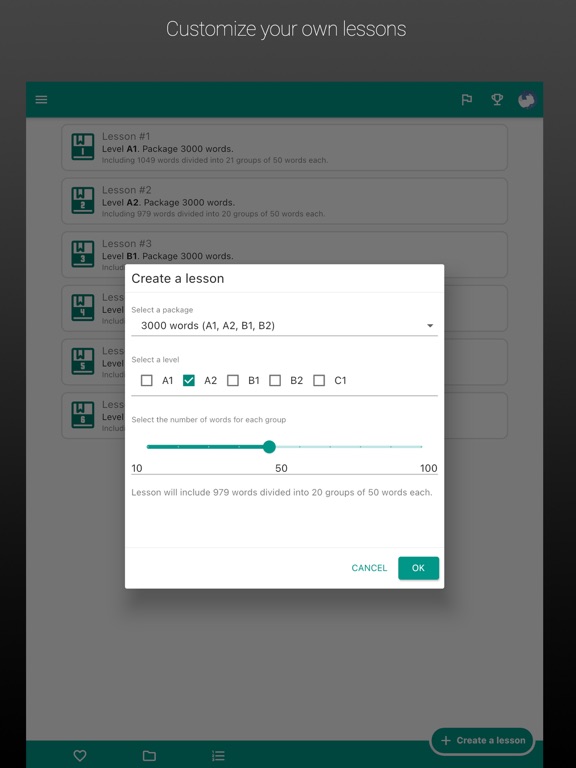Check the A1 level checkbox
576x768 pixels.
coord(146,381)
